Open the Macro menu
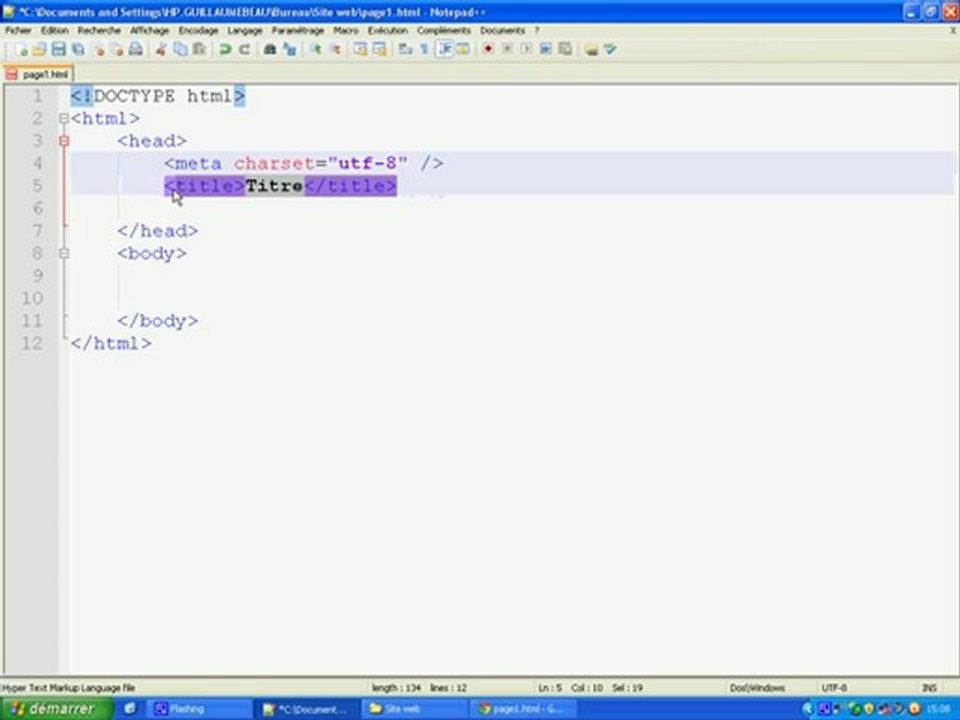This screenshot has height=720, width=960. pos(346,30)
